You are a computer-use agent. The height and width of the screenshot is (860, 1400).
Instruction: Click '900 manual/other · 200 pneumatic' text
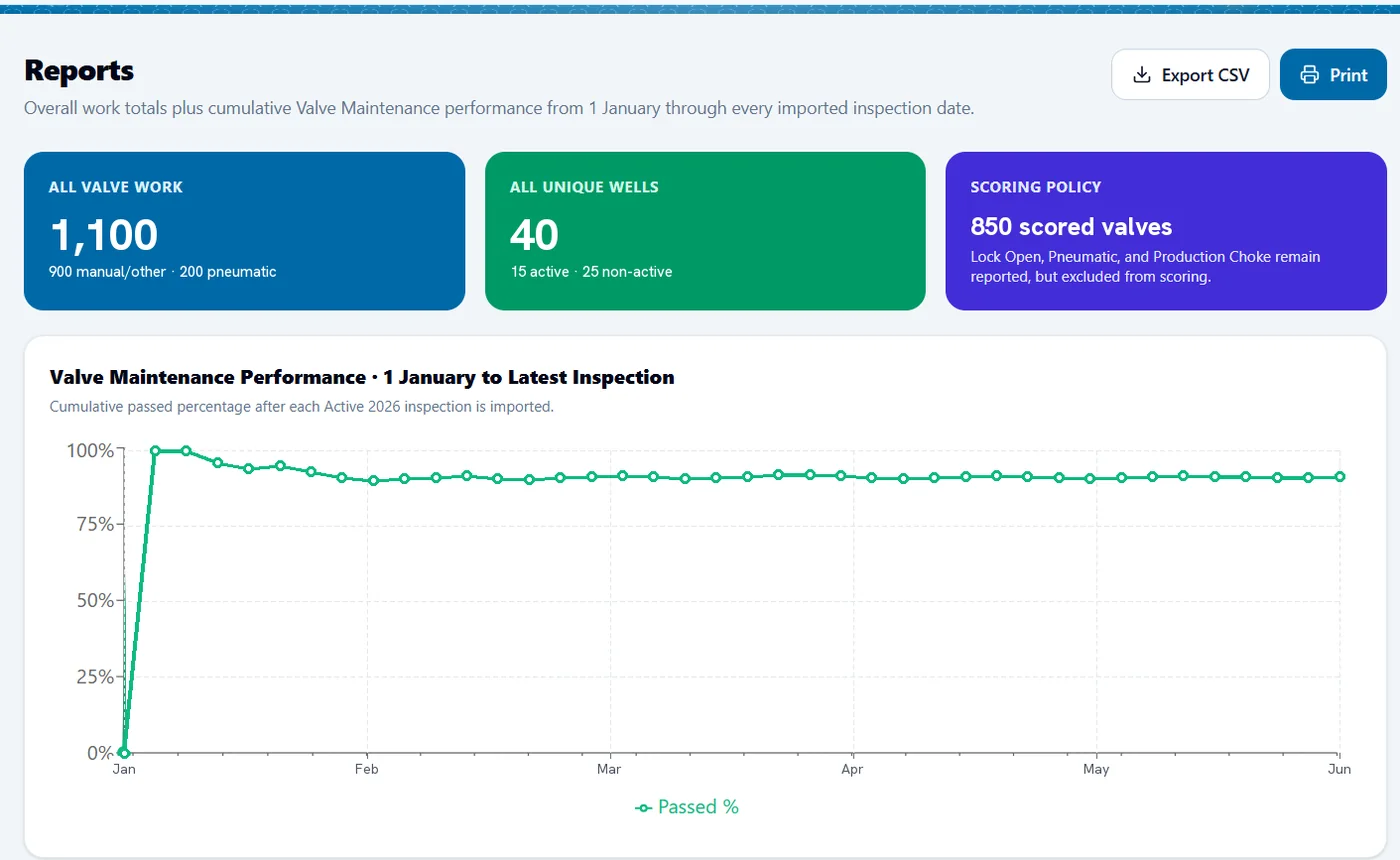tap(163, 271)
